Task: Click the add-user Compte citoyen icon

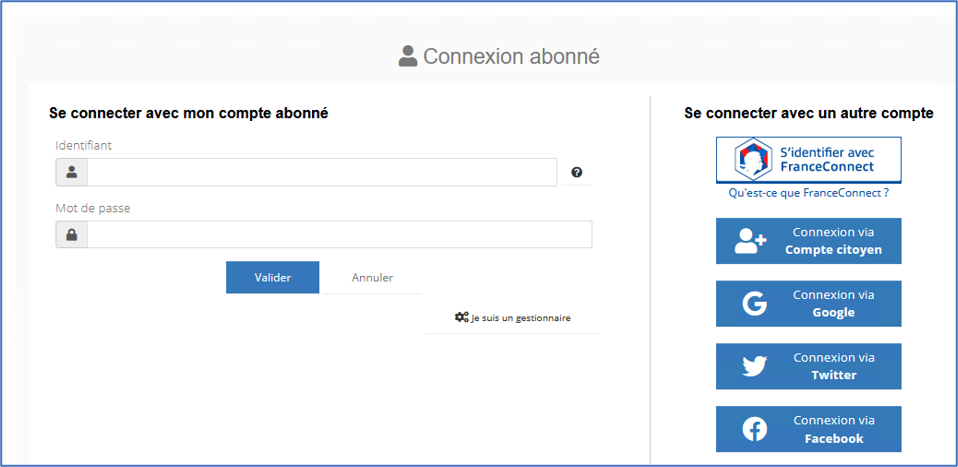Action: (750, 241)
